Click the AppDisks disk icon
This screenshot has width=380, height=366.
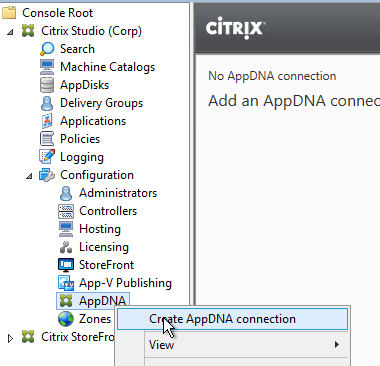click(47, 85)
